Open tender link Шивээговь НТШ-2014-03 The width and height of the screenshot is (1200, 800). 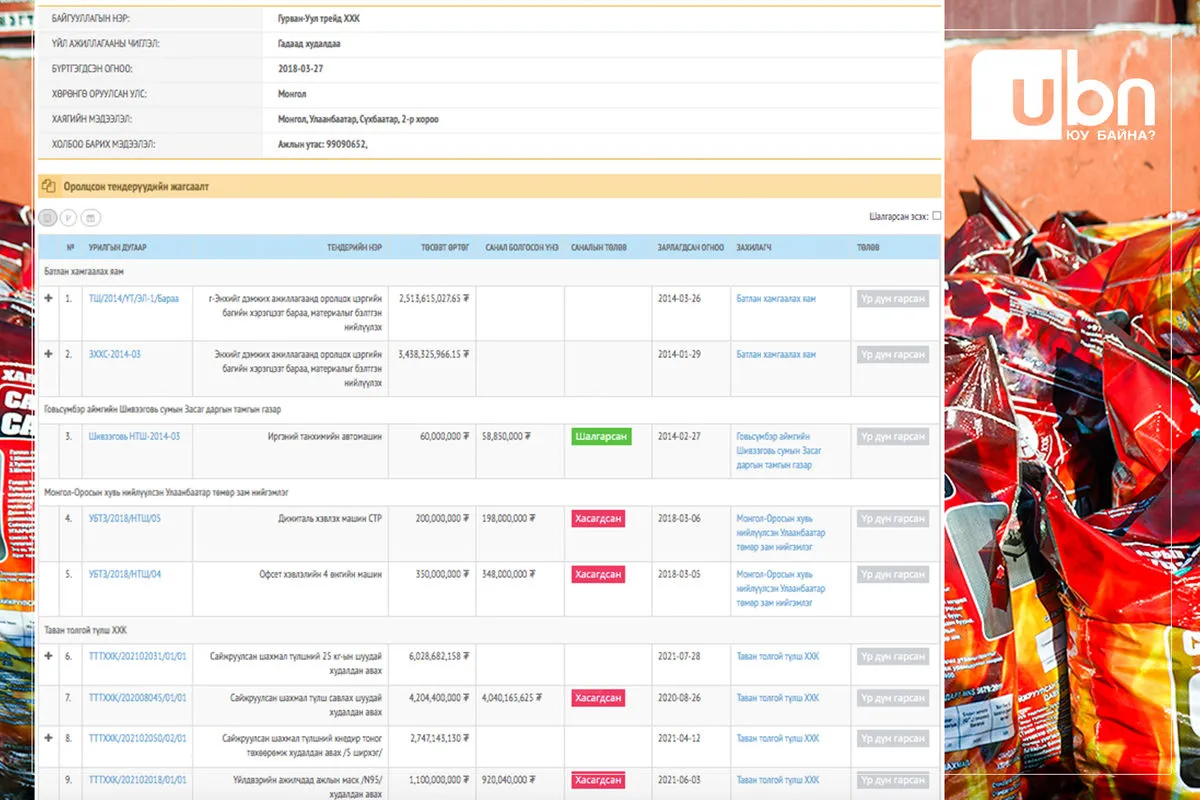(x=134, y=436)
